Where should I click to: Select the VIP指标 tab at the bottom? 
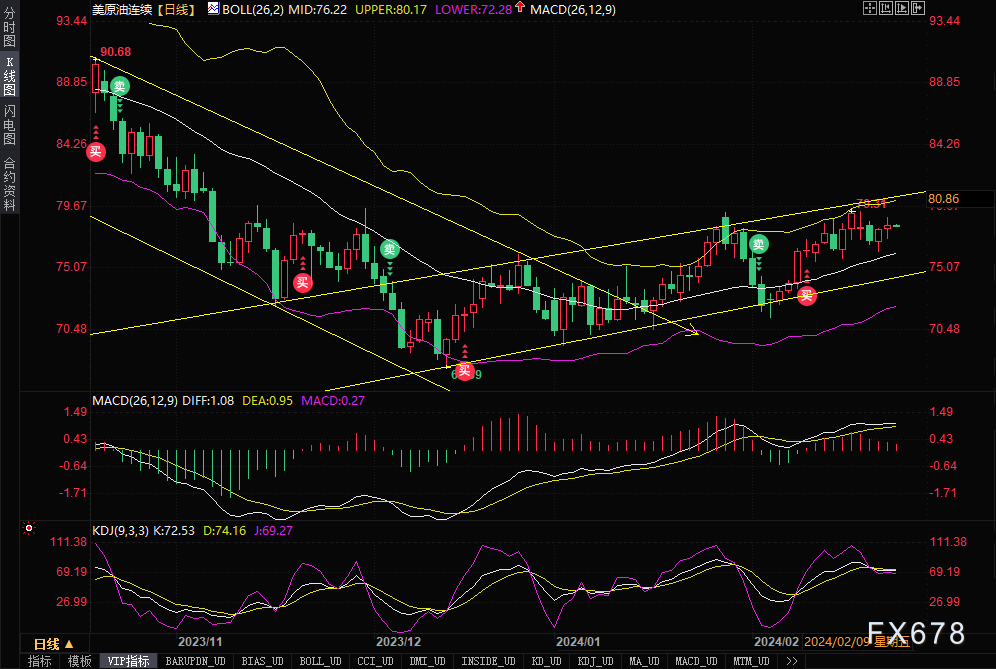tap(128, 661)
